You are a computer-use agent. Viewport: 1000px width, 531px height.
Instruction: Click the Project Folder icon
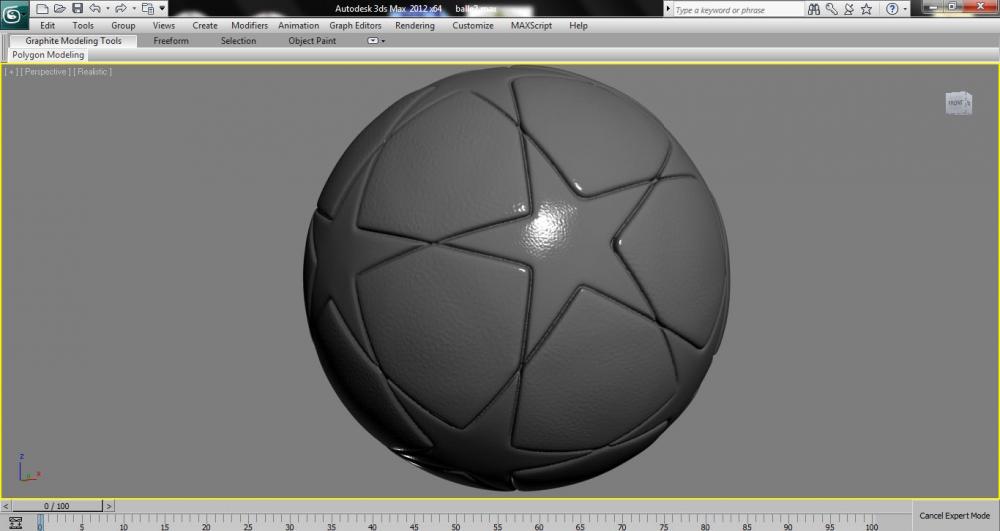click(x=147, y=8)
